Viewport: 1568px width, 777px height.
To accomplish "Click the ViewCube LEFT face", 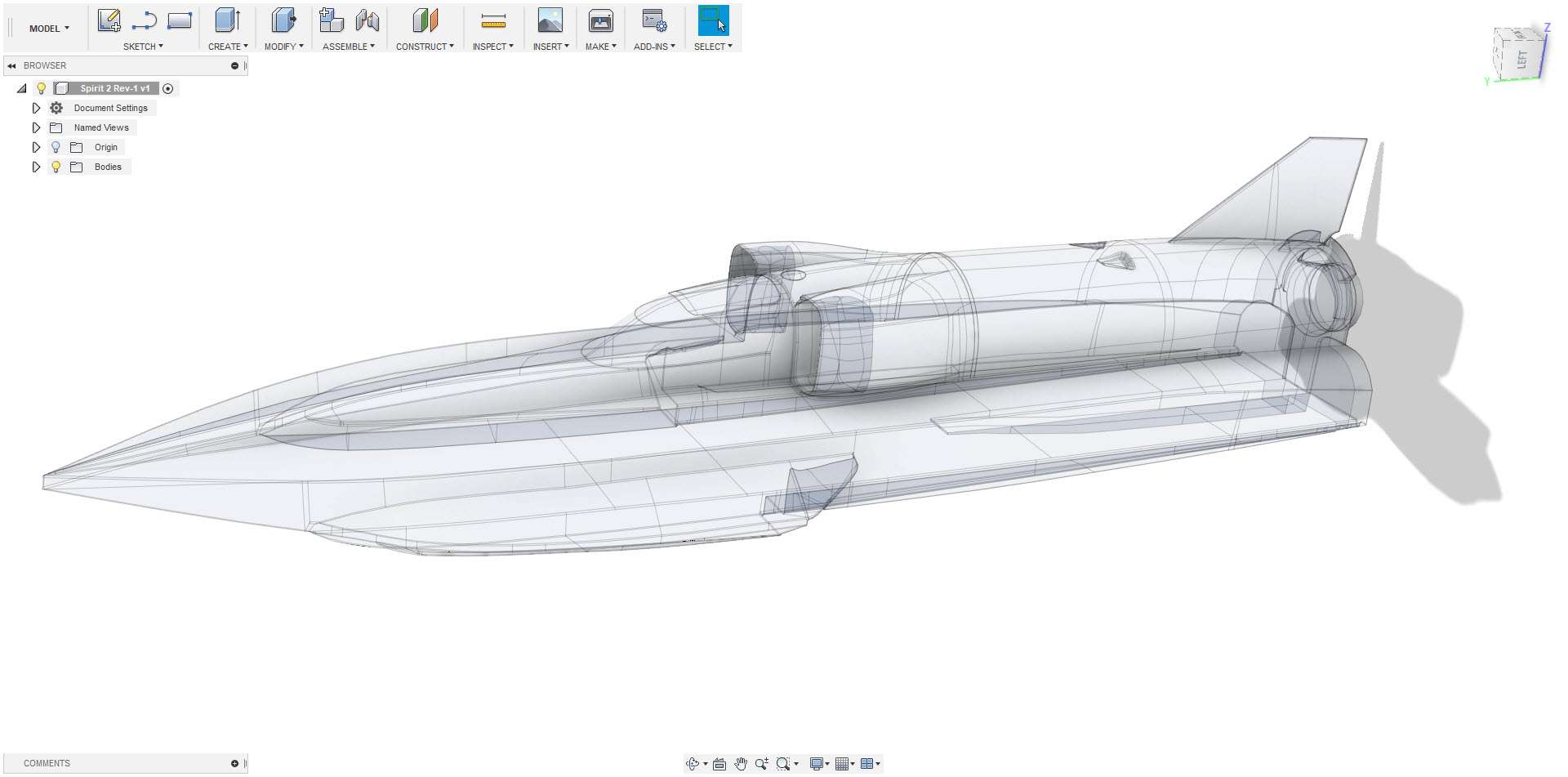I will coord(1521,59).
